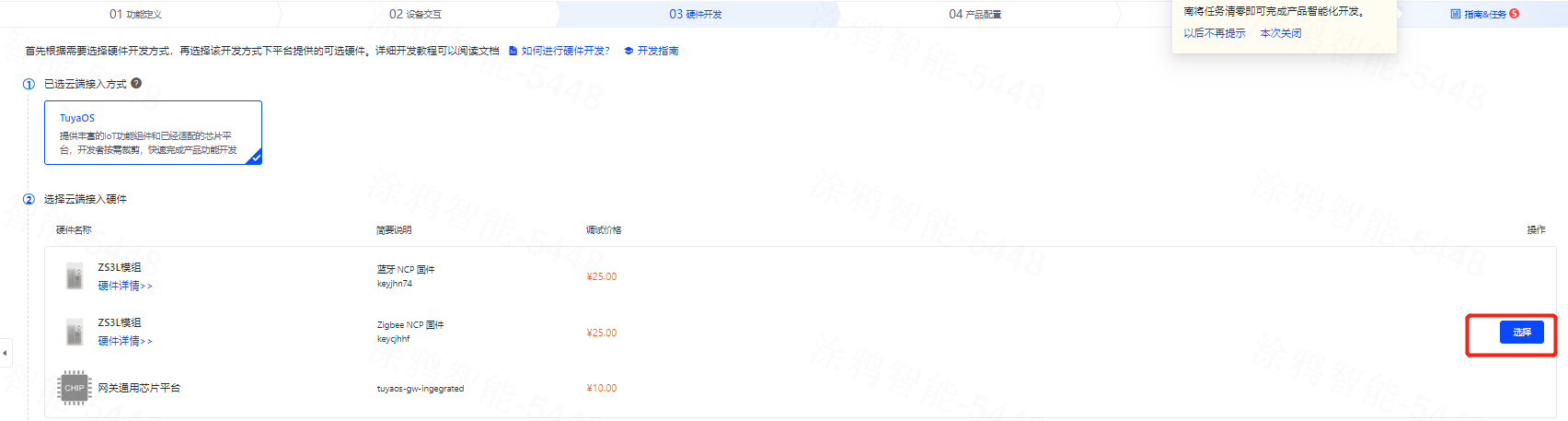Go to step 01 功能定义

(x=135, y=14)
